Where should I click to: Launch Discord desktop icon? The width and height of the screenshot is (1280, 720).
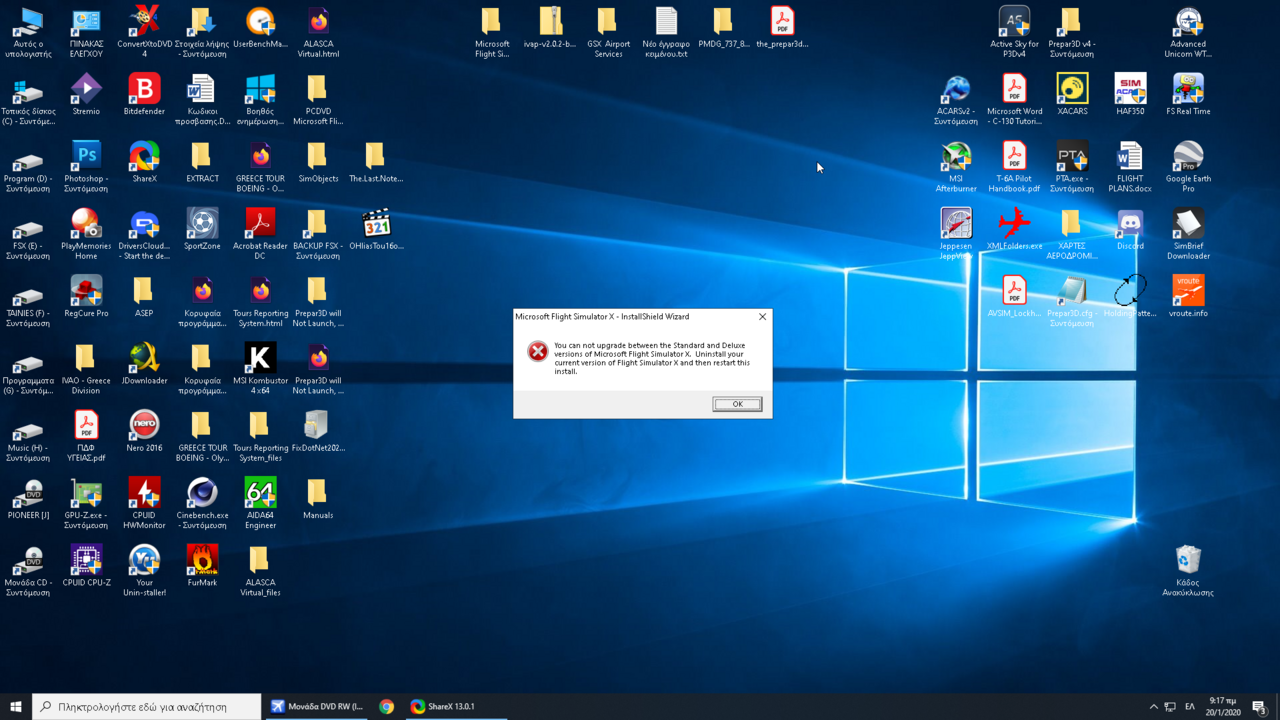pos(1130,228)
